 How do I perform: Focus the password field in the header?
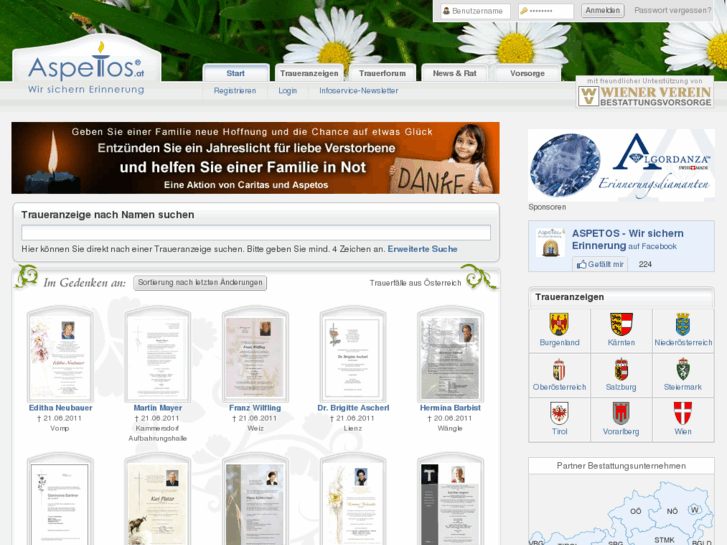pos(546,11)
